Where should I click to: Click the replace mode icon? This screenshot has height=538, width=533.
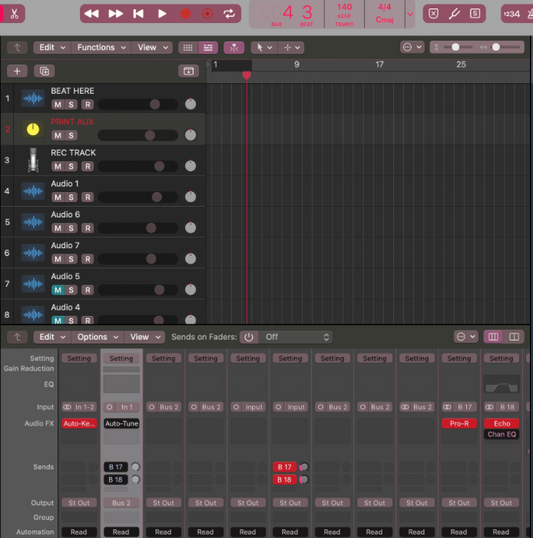point(433,14)
